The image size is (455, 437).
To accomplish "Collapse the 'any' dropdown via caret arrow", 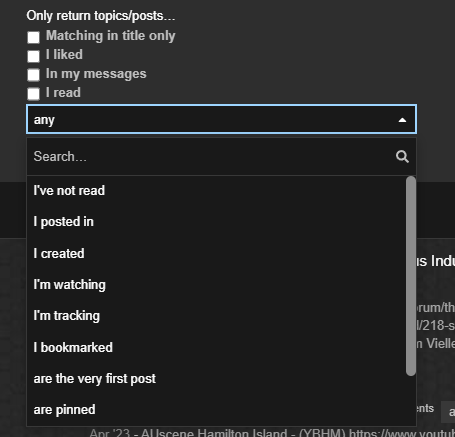I will point(402,120).
